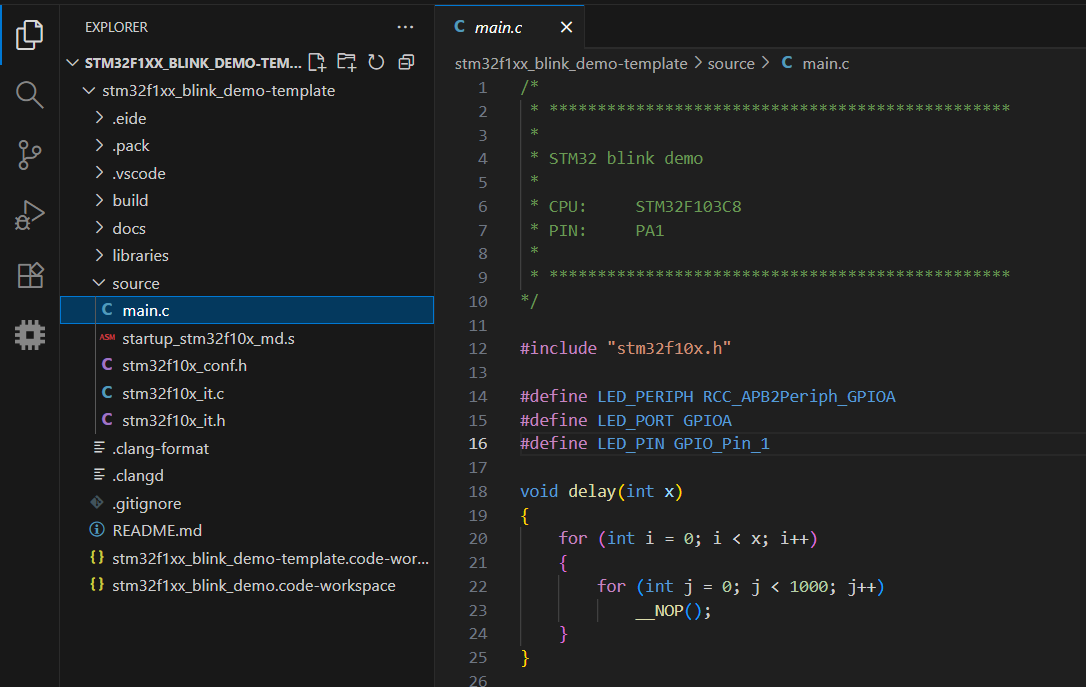Close the main.c editor tab
Image resolution: width=1086 pixels, height=687 pixels.
(x=566, y=27)
